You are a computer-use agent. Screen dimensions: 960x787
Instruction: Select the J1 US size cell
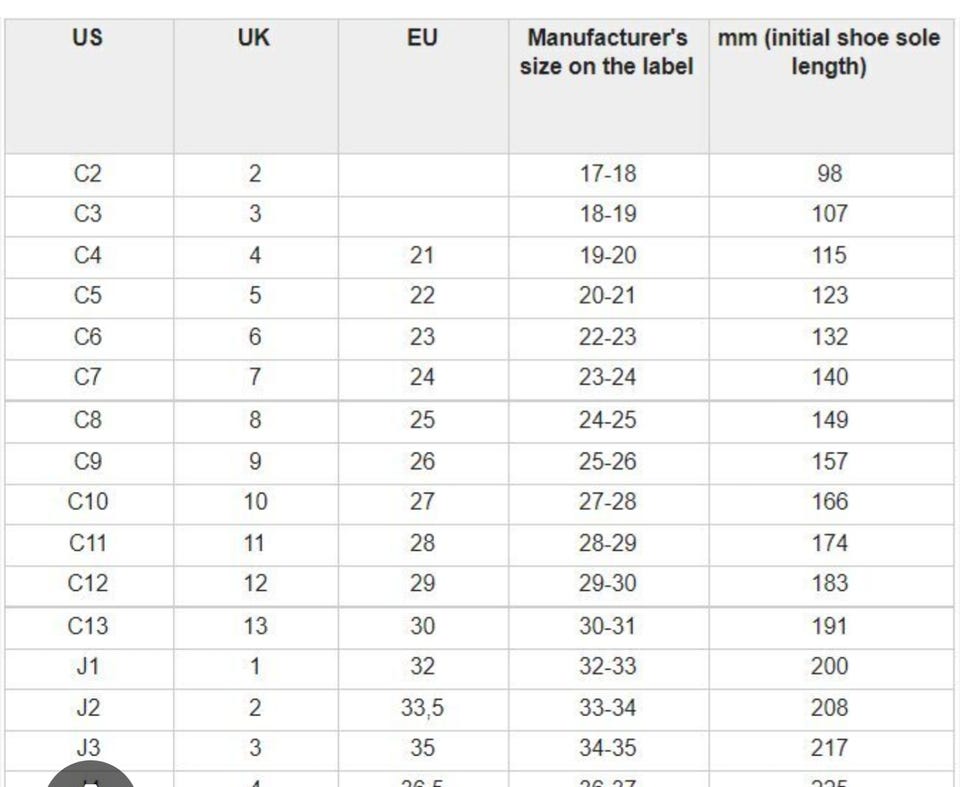tap(88, 666)
